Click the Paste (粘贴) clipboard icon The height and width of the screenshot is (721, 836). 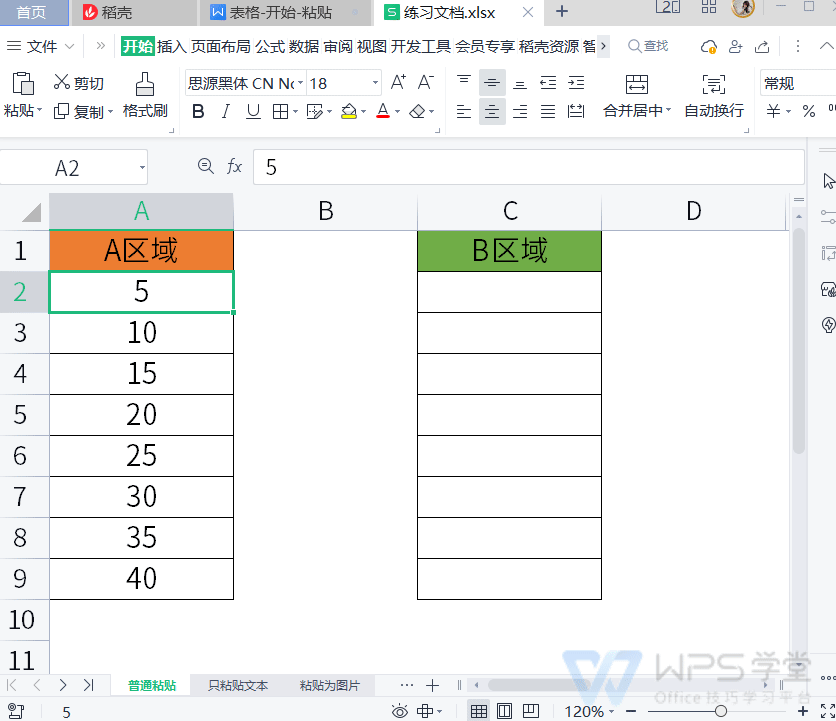(x=22, y=84)
